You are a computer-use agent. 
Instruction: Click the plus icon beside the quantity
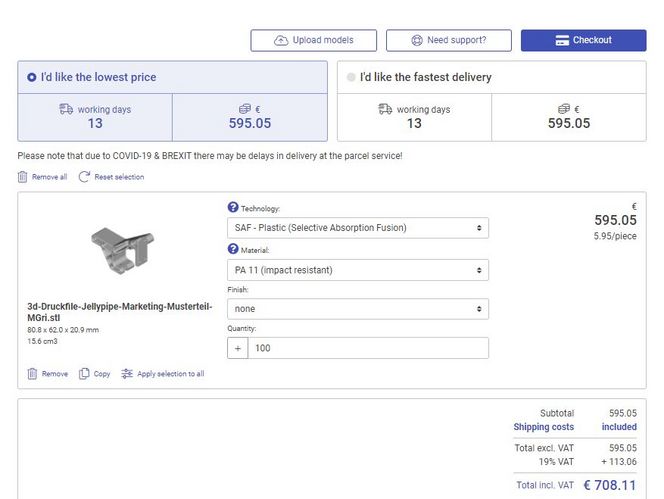239,348
